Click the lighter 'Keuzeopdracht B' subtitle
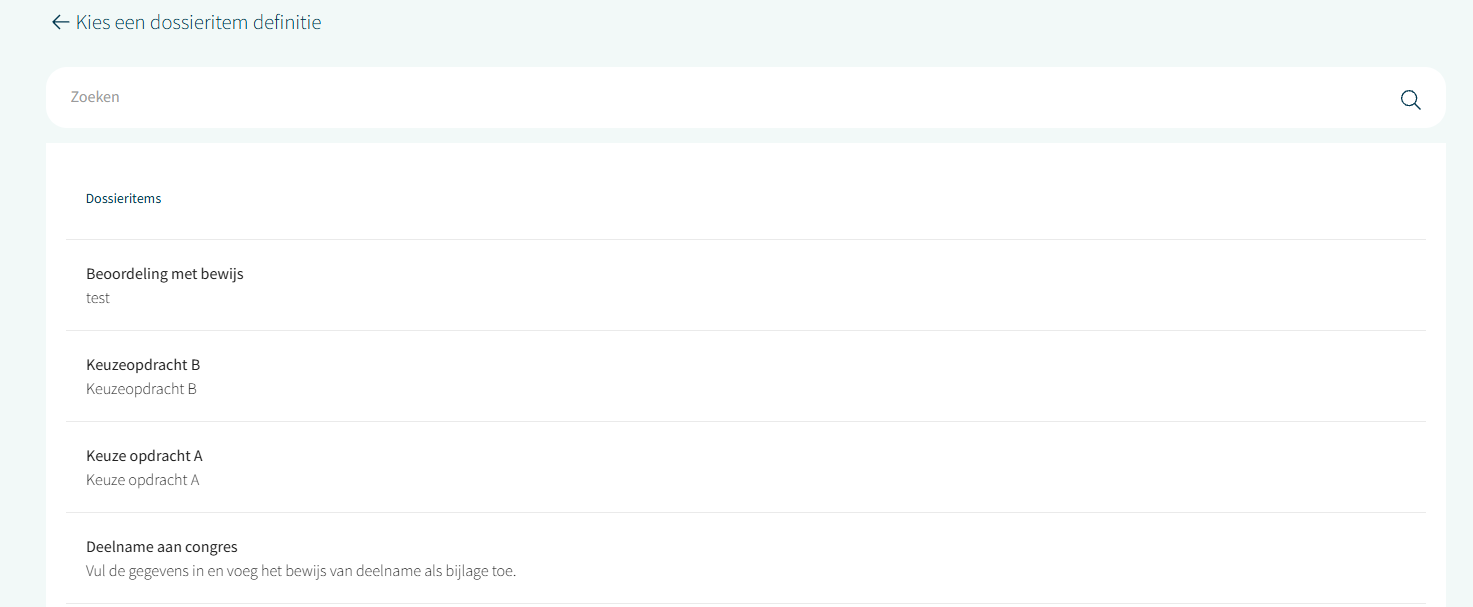Image resolution: width=1473 pixels, height=607 pixels. (141, 388)
